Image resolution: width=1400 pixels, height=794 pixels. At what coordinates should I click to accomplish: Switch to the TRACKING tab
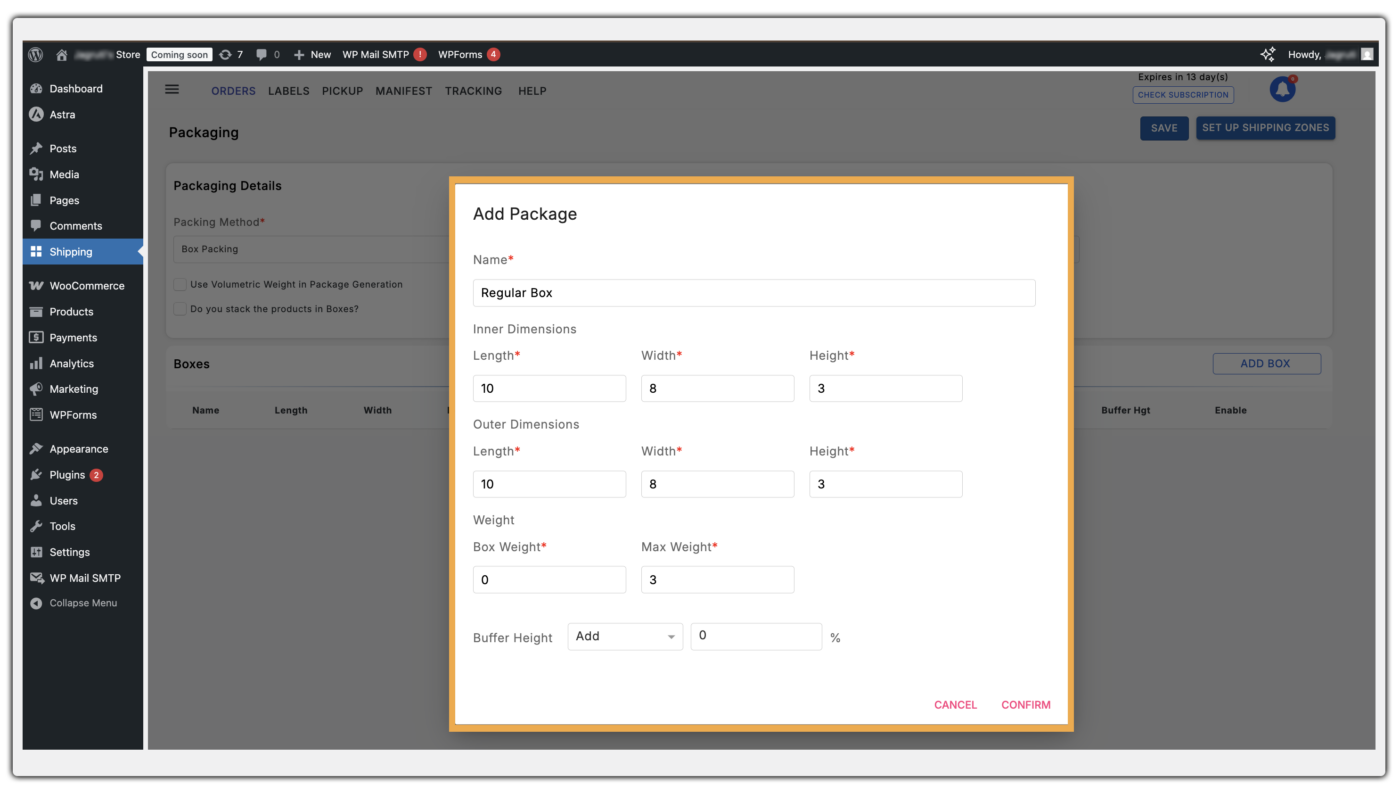(474, 91)
